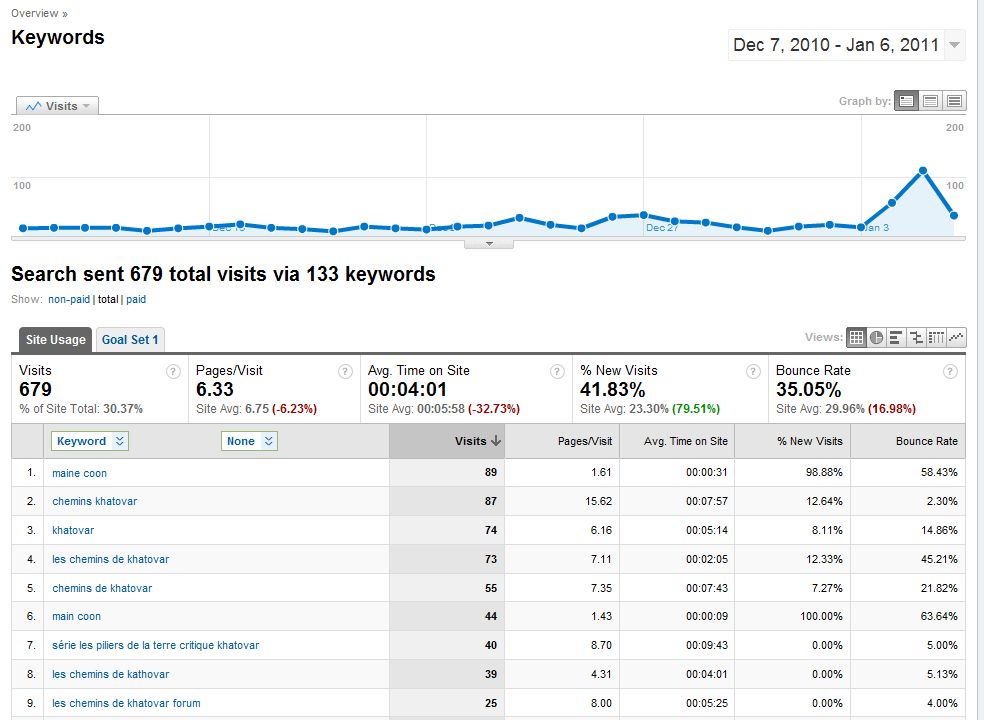This screenshot has width=984, height=720.
Task: Sort by Bounce Rate column header
Action: [x=926, y=441]
